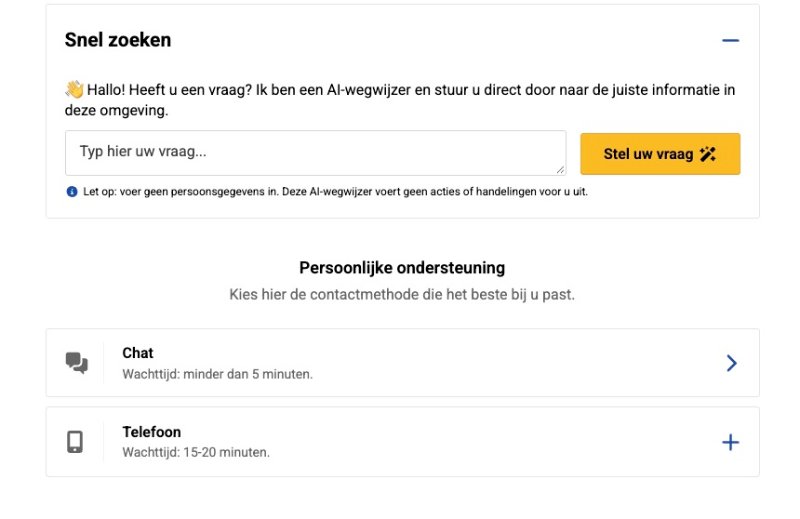Collapse the Snel zoeken panel with minus icon
The image size is (800, 519).
[730, 40]
